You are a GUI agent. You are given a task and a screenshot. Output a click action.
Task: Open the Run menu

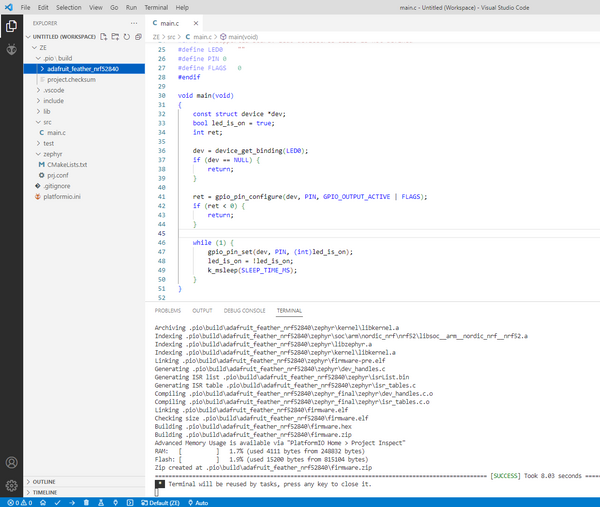tap(131, 7)
